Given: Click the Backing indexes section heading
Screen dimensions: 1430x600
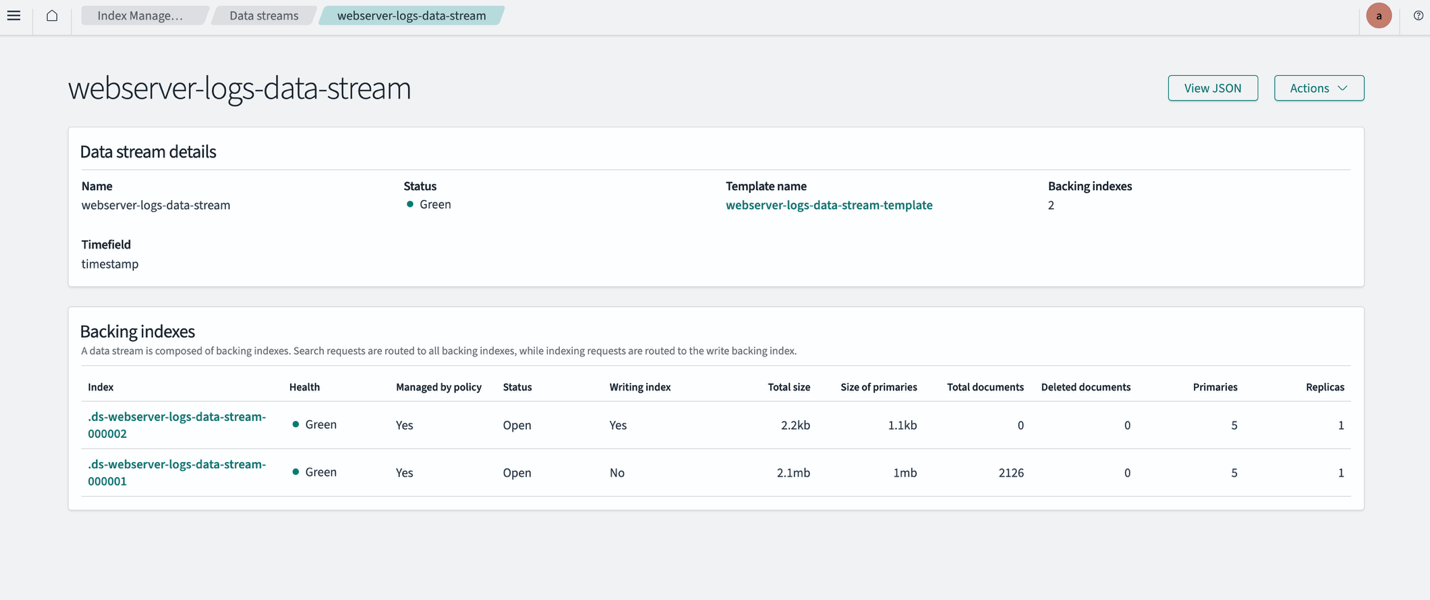Looking at the screenshot, I should 137,331.
